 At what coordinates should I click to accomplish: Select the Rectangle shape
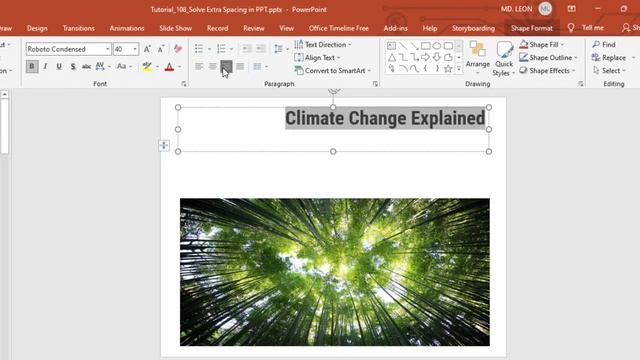(x=426, y=45)
